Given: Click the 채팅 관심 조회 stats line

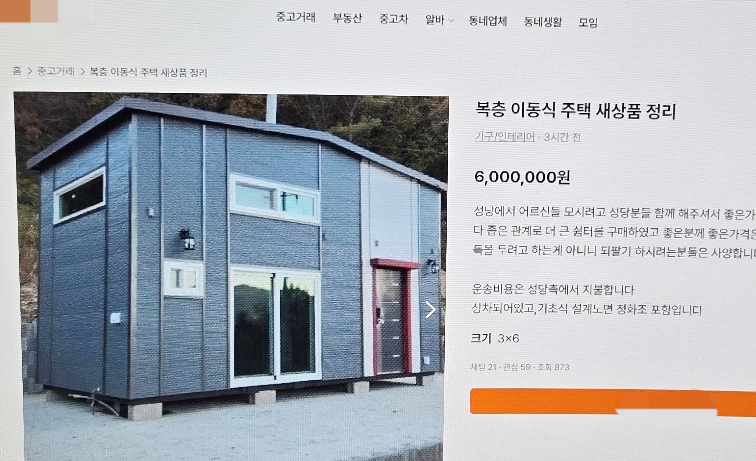Looking at the screenshot, I should click(x=520, y=367).
